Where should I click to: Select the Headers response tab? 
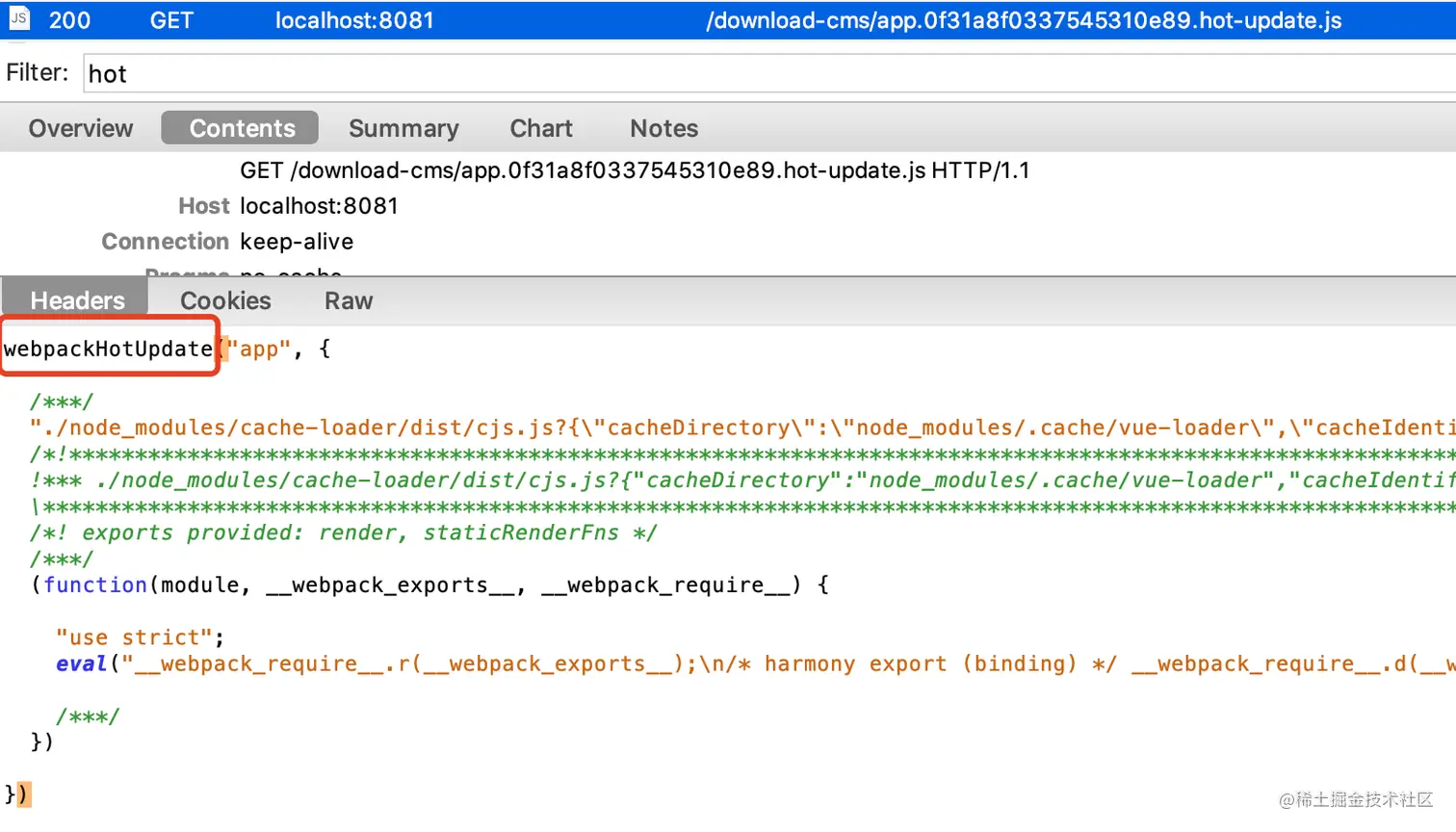[77, 300]
